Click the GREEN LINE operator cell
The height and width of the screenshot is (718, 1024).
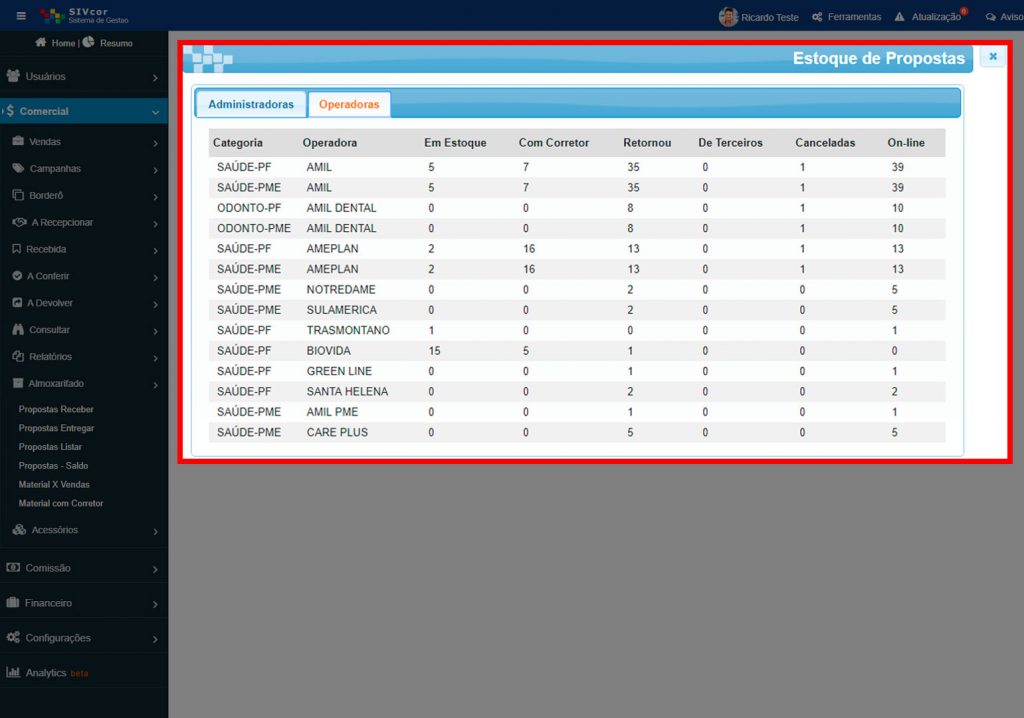tap(339, 370)
